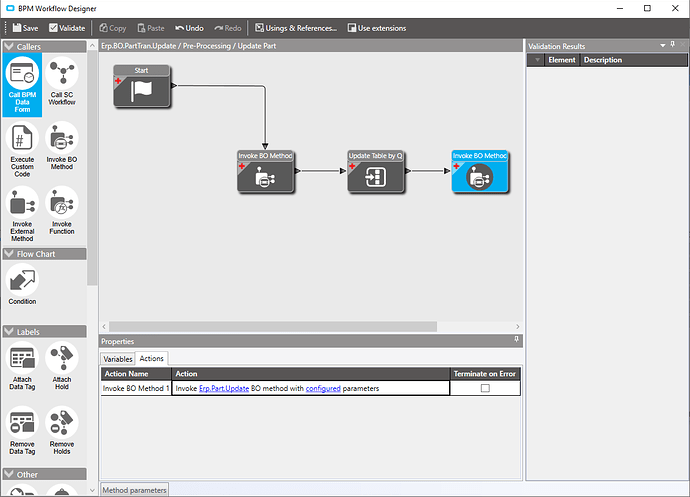This screenshot has width=690, height=497.
Task: Select the Invoke External Method item
Action: (22, 214)
